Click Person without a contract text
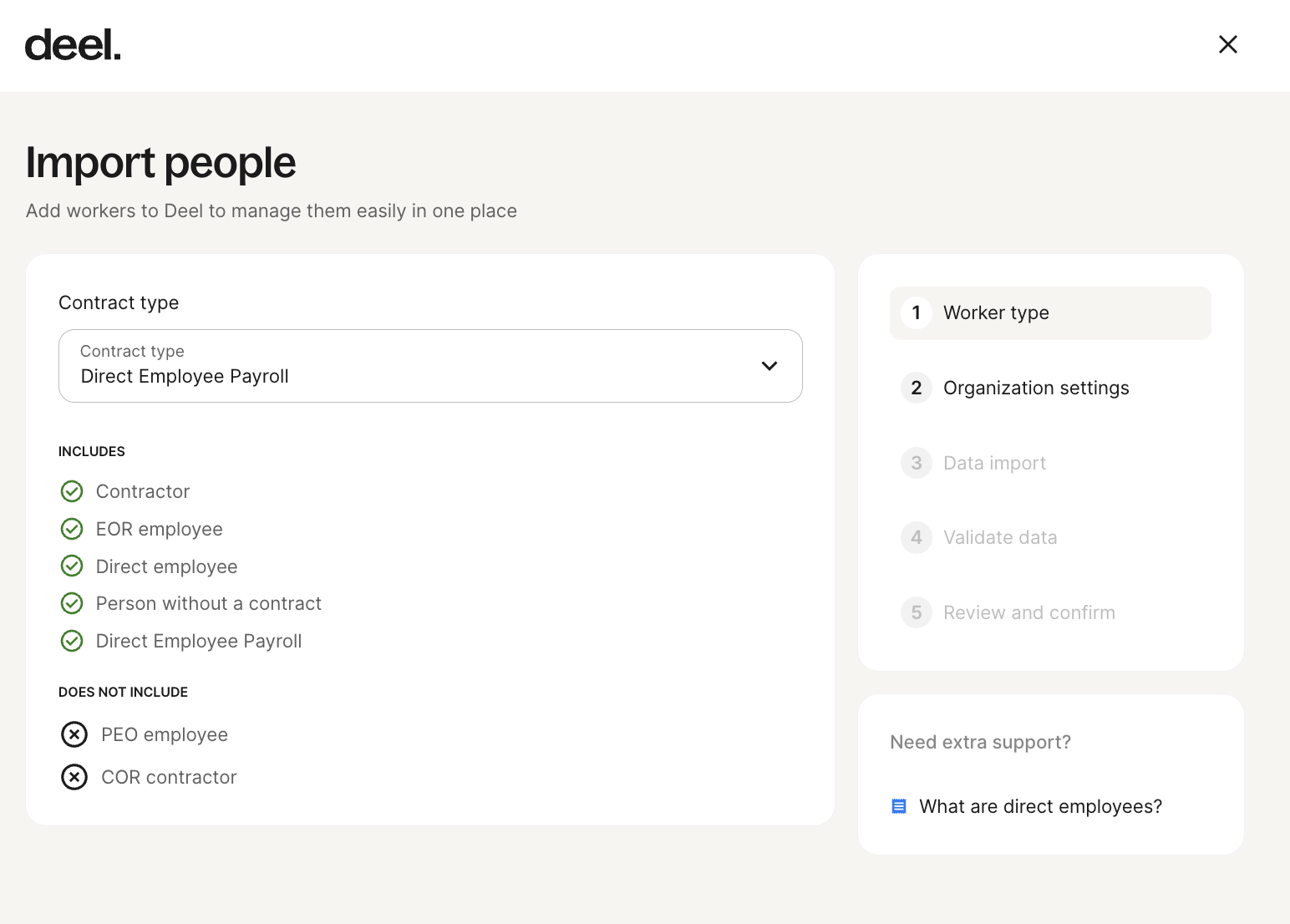1290x924 pixels. [209, 603]
